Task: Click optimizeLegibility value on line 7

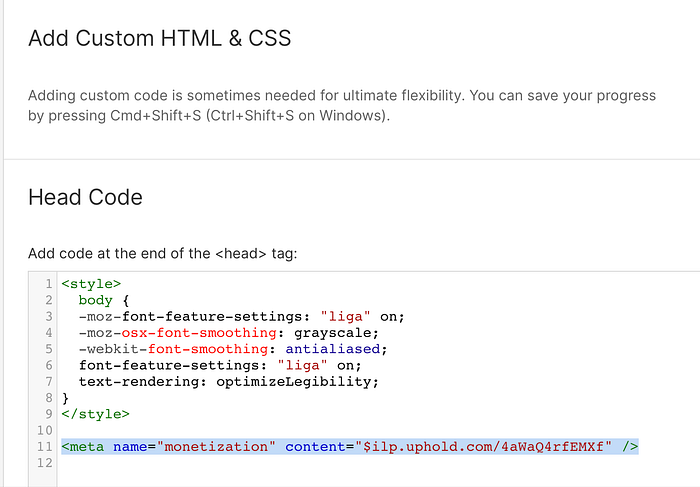Action: 294,382
